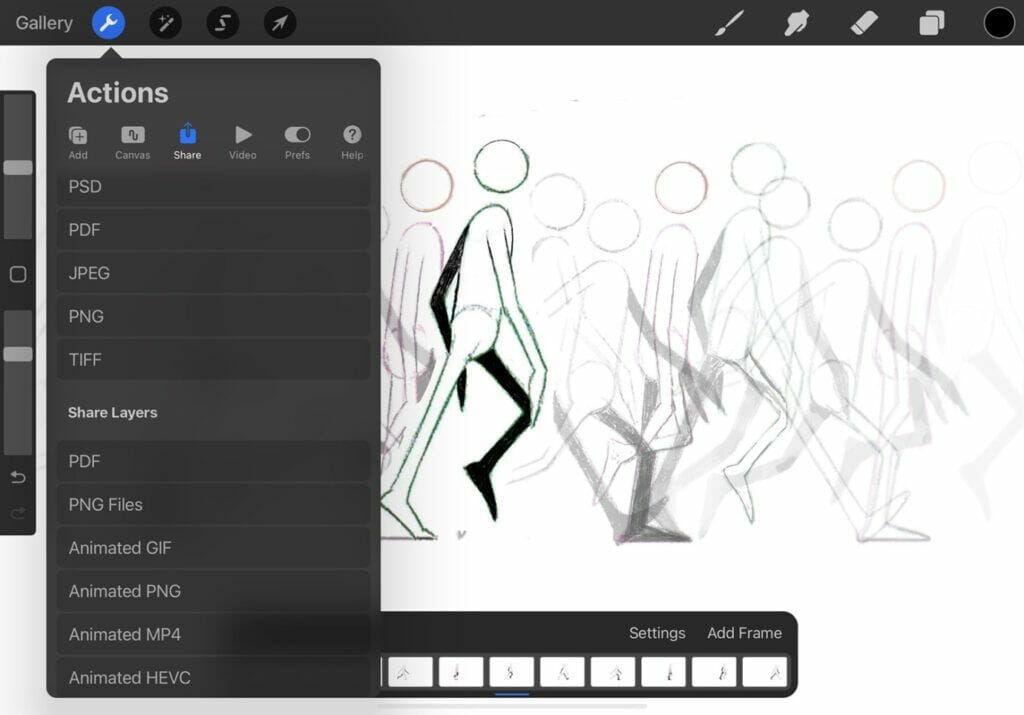The image size is (1024, 715).
Task: Open the Prefs tab in Actions
Action: (297, 142)
